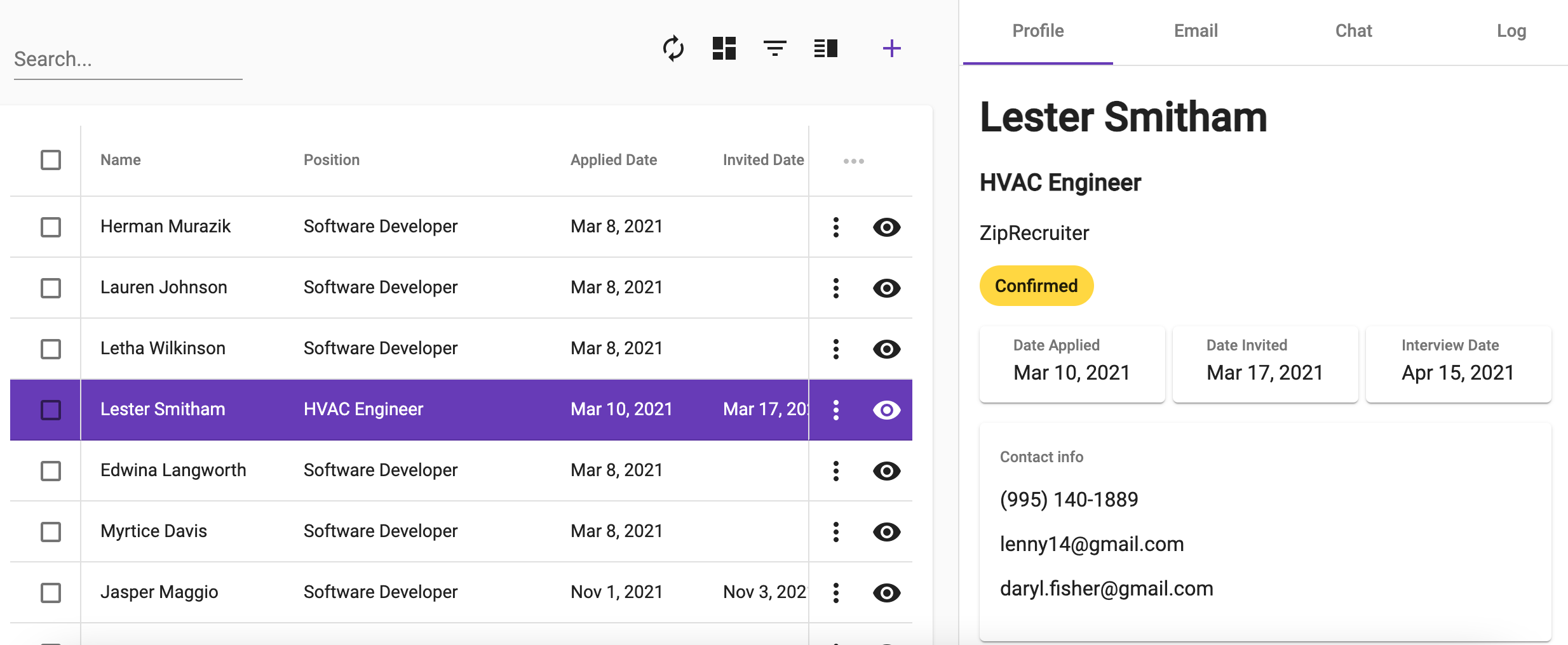
Task: Click the refresh icon in toolbar
Action: point(673,48)
